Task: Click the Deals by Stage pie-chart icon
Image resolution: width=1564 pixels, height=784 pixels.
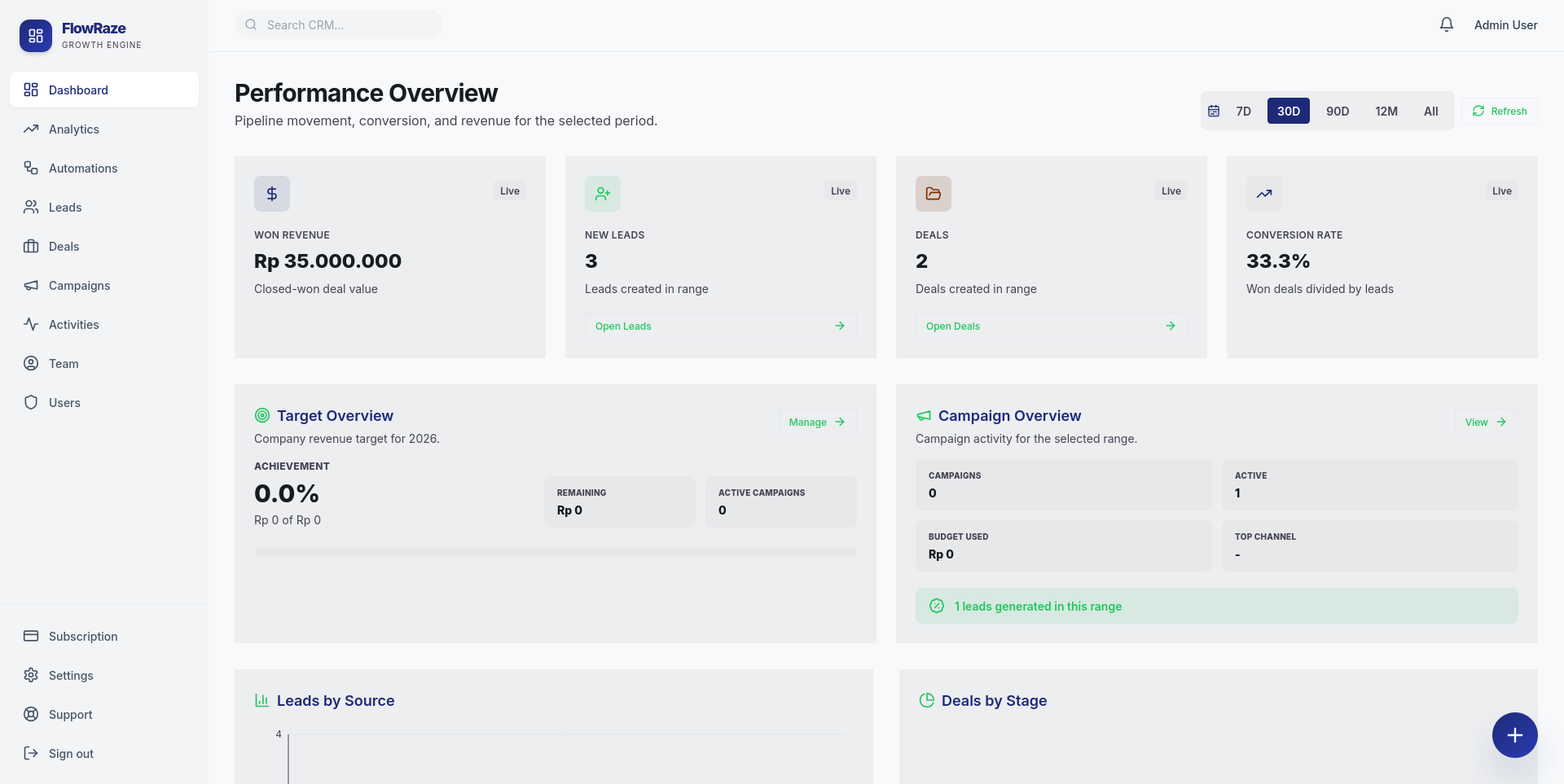Action: [x=927, y=700]
